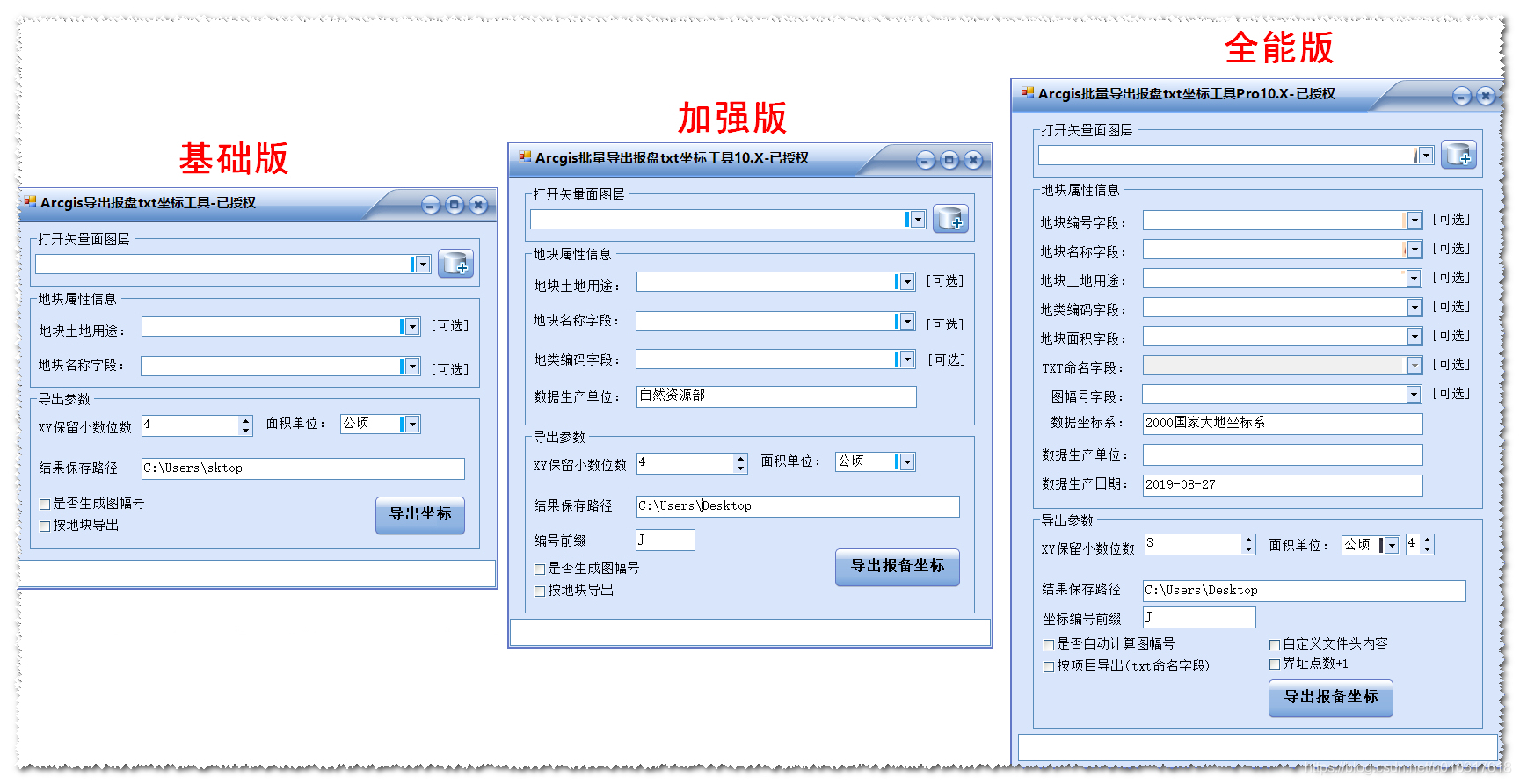Enable 按项目导出(txt命名字段) checkbox
1520x784 pixels.
(1049, 667)
